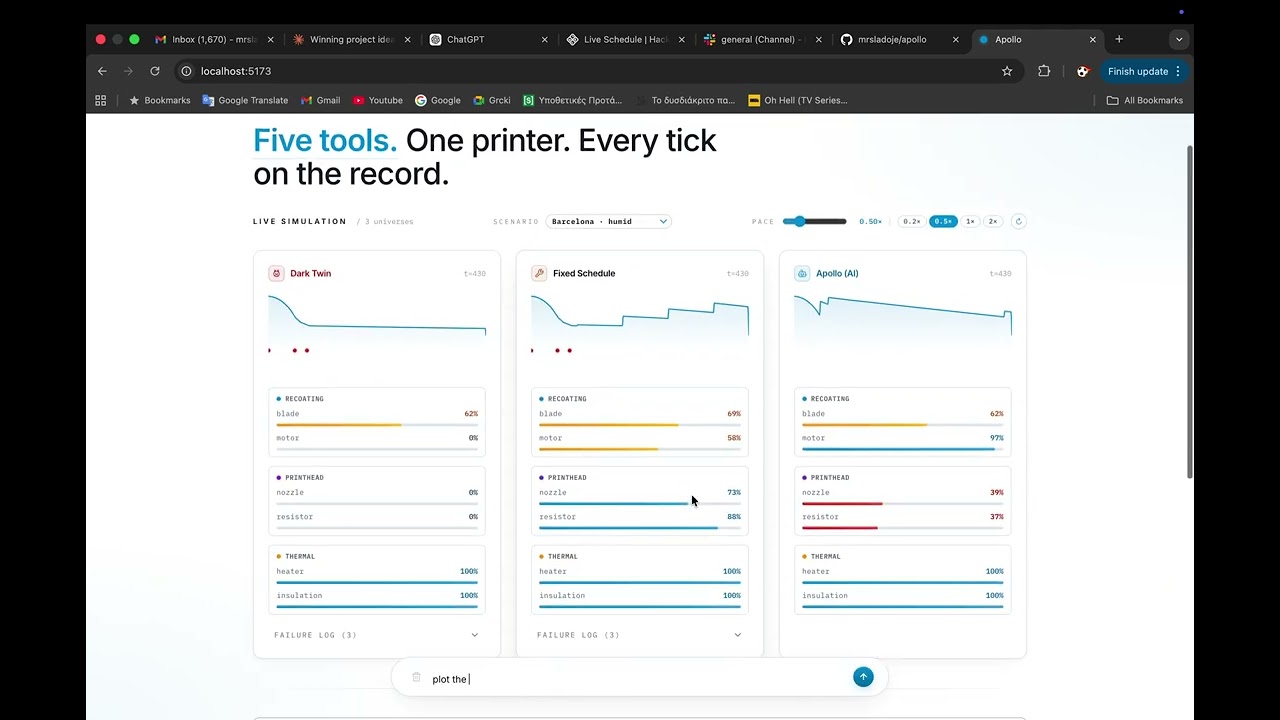Click the Apollo (AI) robot icon

tap(802, 273)
